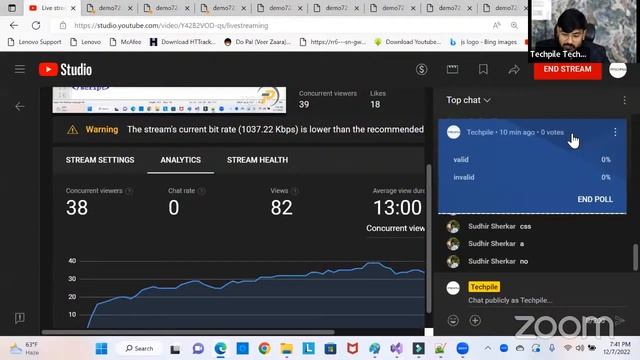The image size is (640, 360).
Task: Click the chat panel vertical scrollbar
Action: (x=636, y=257)
